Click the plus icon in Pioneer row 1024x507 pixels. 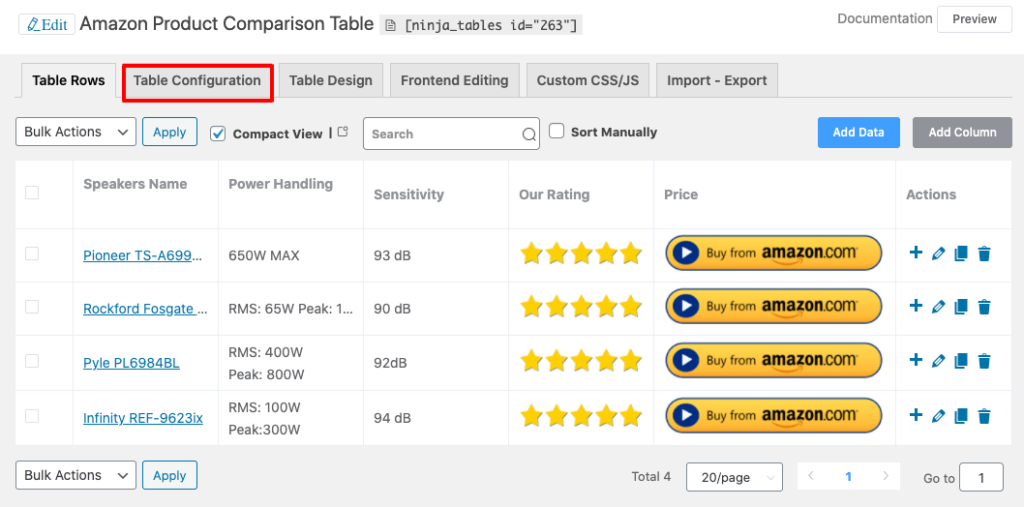(915, 253)
